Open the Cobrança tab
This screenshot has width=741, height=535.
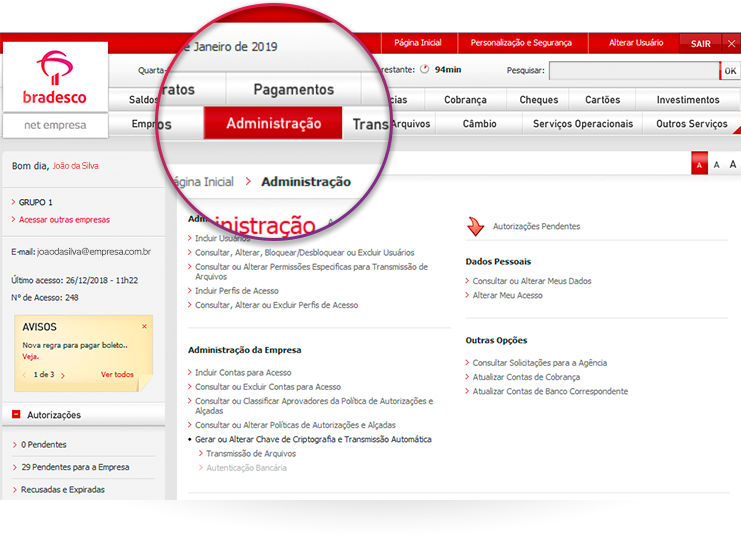465,100
